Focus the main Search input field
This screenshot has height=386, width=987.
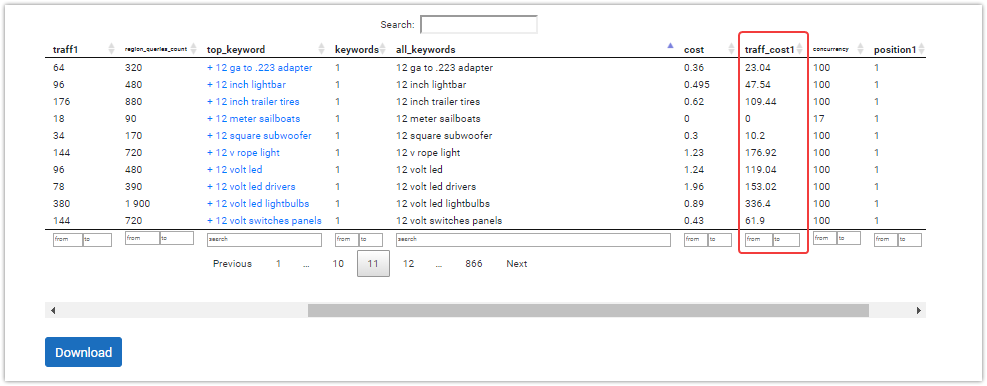point(478,25)
